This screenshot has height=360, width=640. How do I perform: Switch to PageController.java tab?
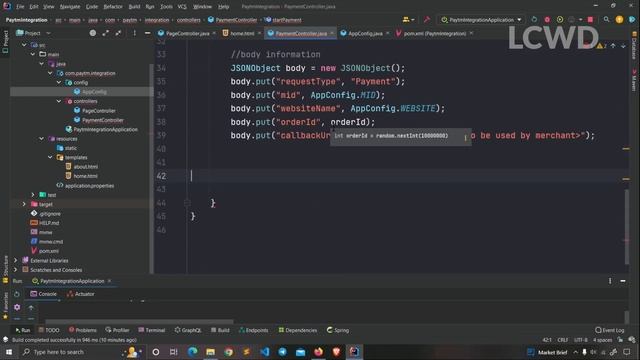(x=187, y=33)
